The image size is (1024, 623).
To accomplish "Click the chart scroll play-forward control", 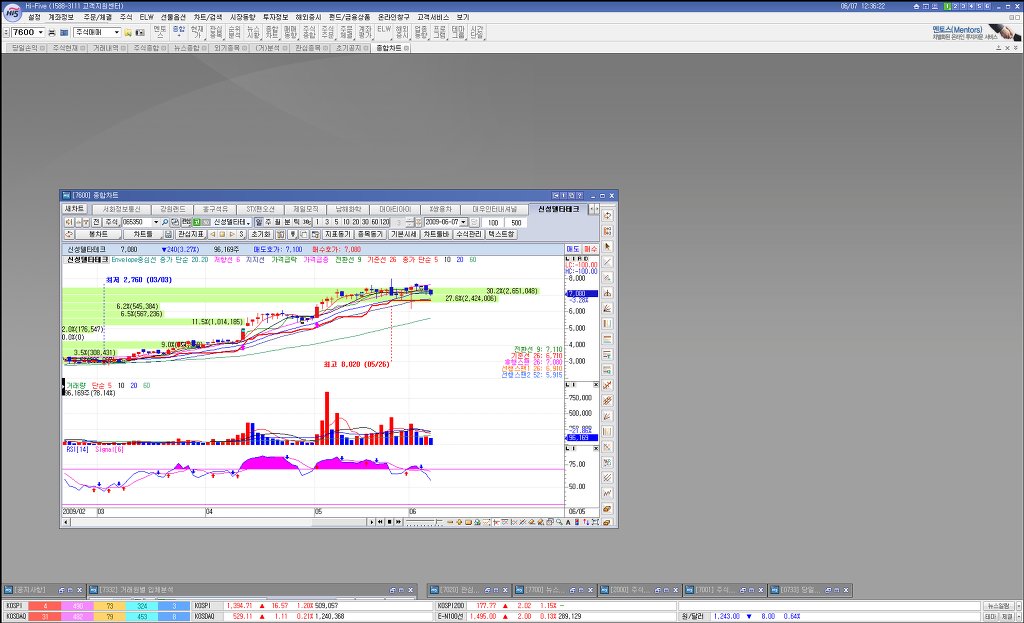I will 372,522.
